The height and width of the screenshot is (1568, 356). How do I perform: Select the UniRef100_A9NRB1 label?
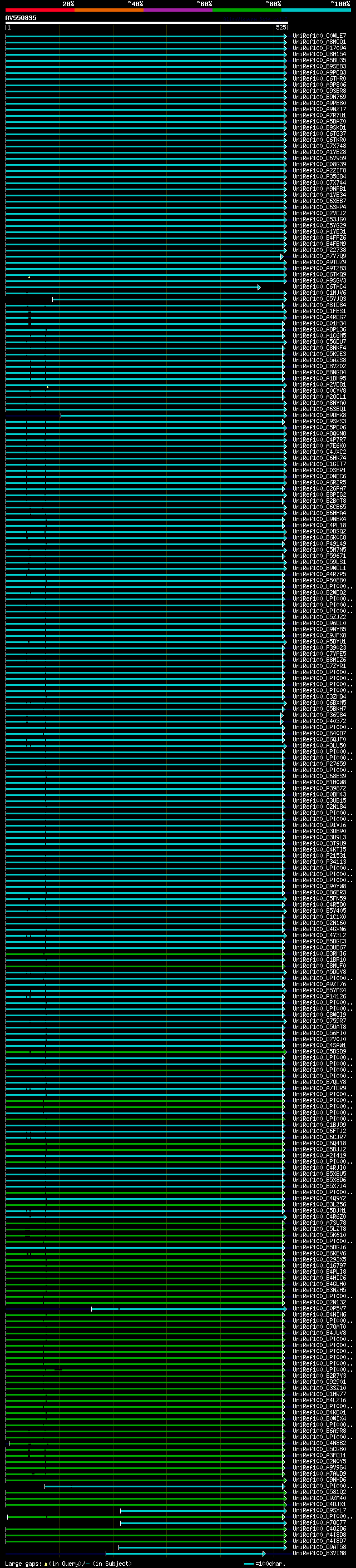[x=319, y=189]
